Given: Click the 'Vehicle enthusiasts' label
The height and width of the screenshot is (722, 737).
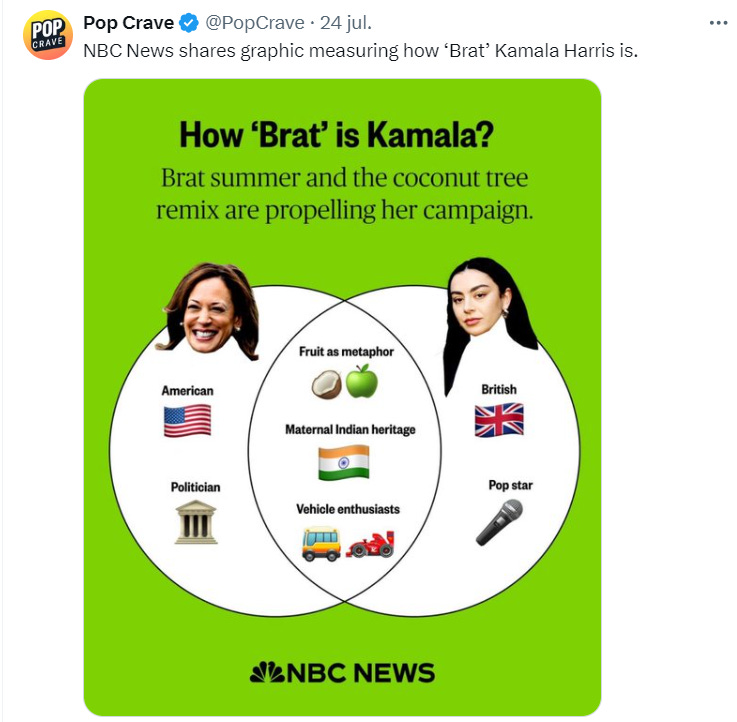Looking at the screenshot, I should (x=348, y=509).
